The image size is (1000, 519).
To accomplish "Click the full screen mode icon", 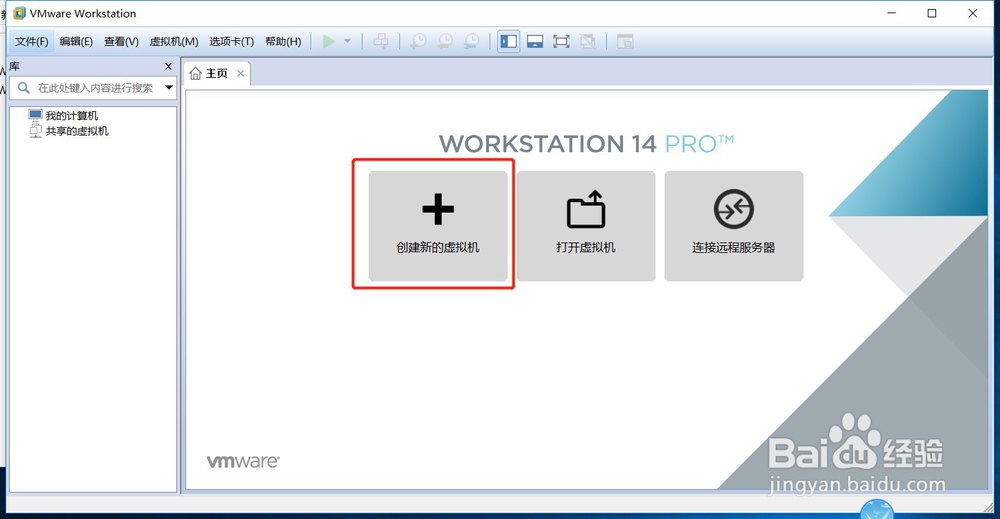I will [561, 42].
